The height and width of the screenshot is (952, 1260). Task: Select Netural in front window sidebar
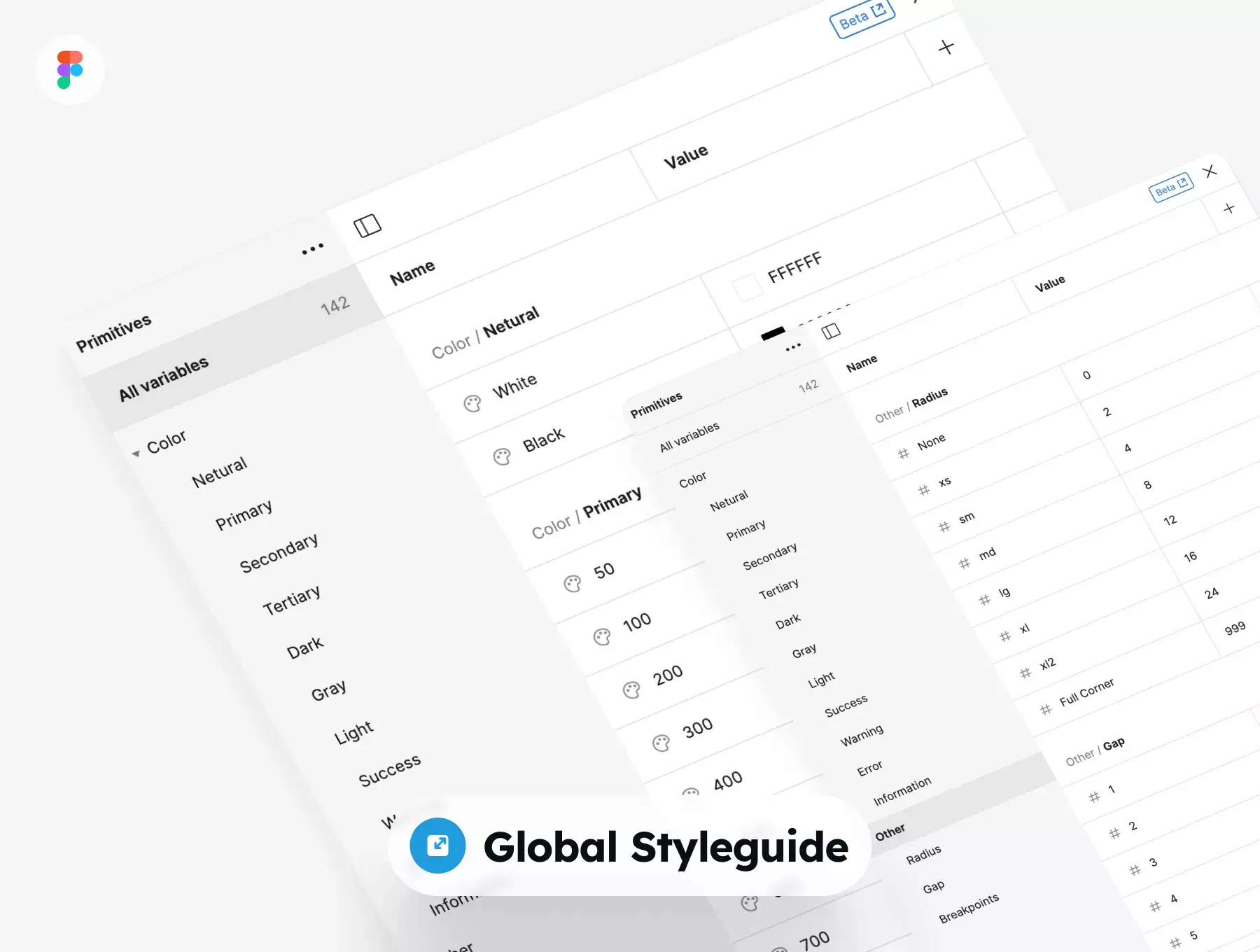pyautogui.click(x=729, y=500)
